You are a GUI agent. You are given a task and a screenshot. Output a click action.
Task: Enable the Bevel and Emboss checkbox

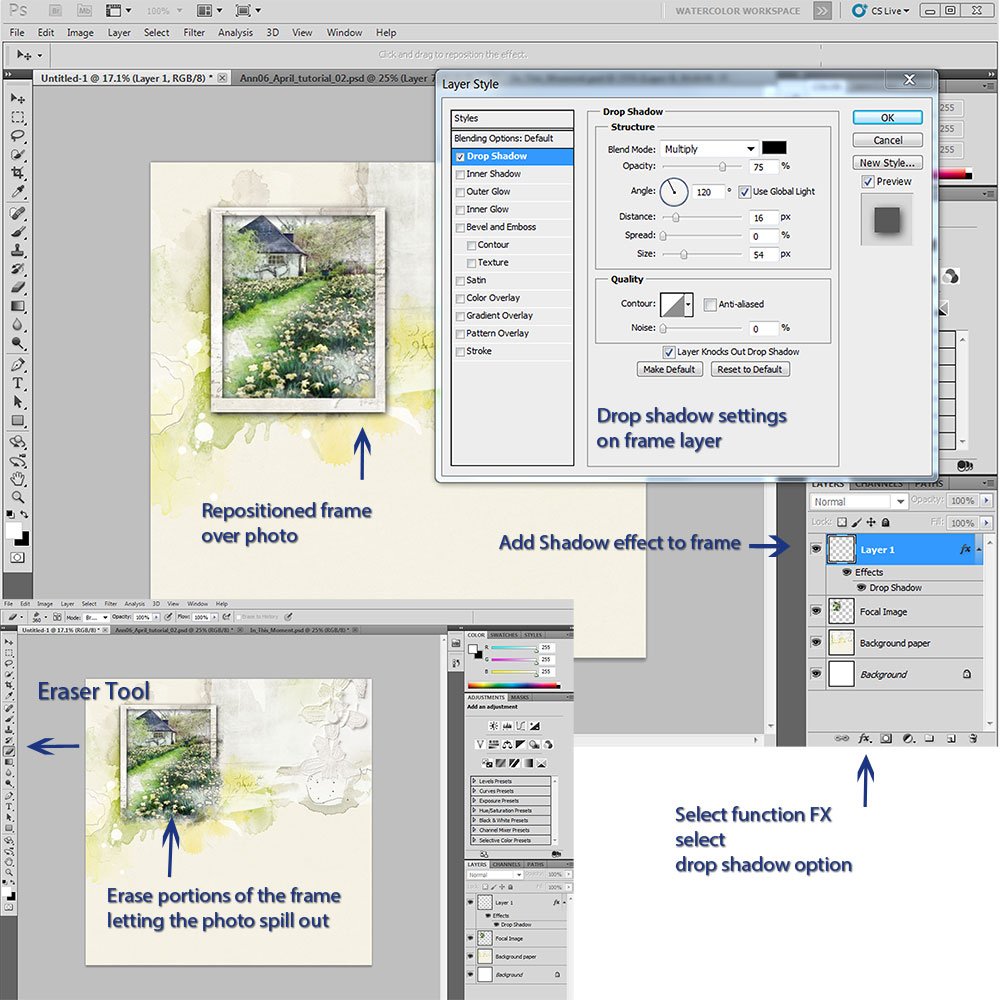(460, 228)
